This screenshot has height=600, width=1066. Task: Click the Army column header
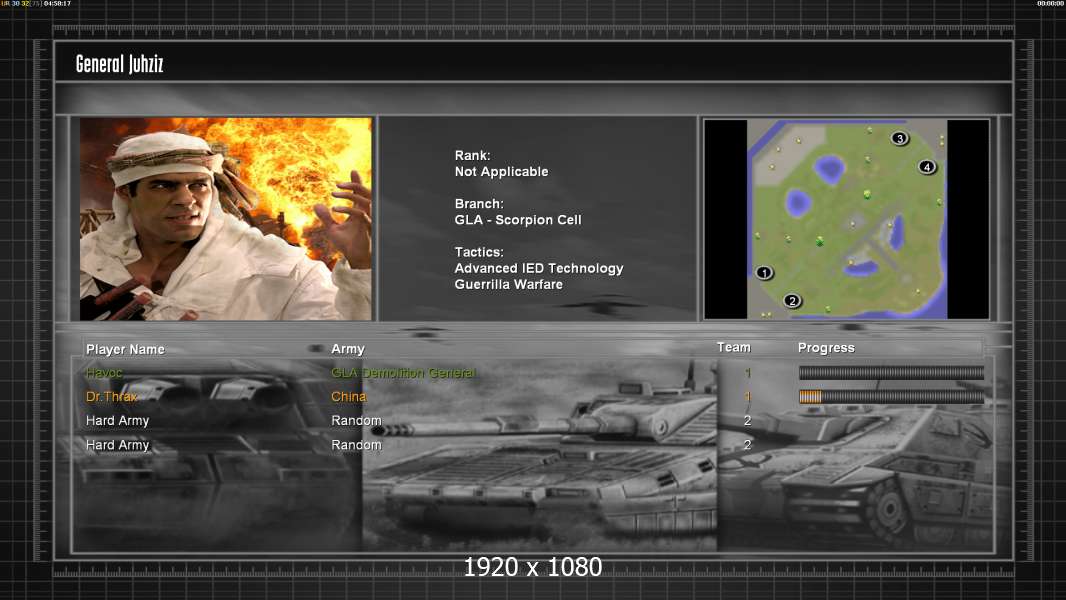click(x=348, y=349)
